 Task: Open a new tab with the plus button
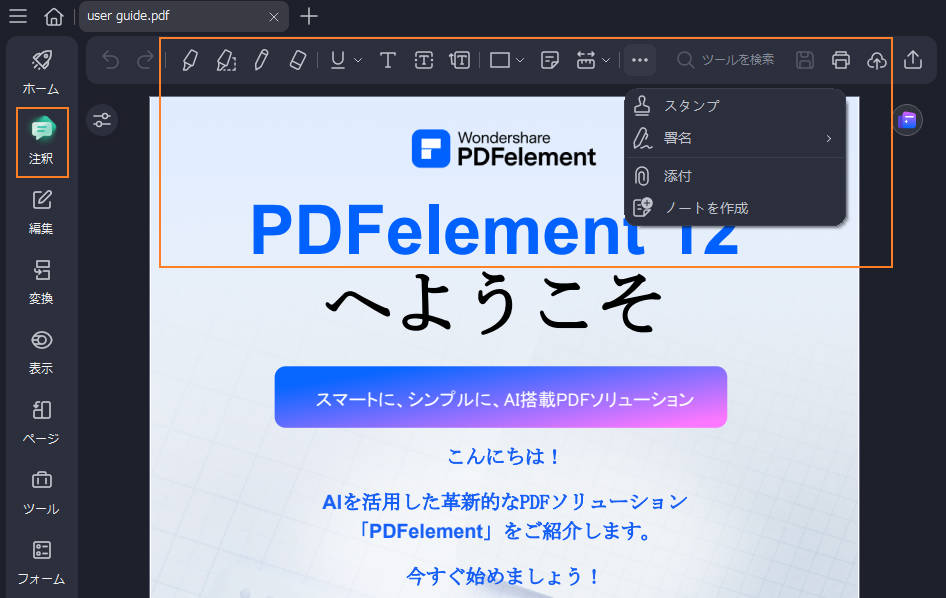(308, 16)
